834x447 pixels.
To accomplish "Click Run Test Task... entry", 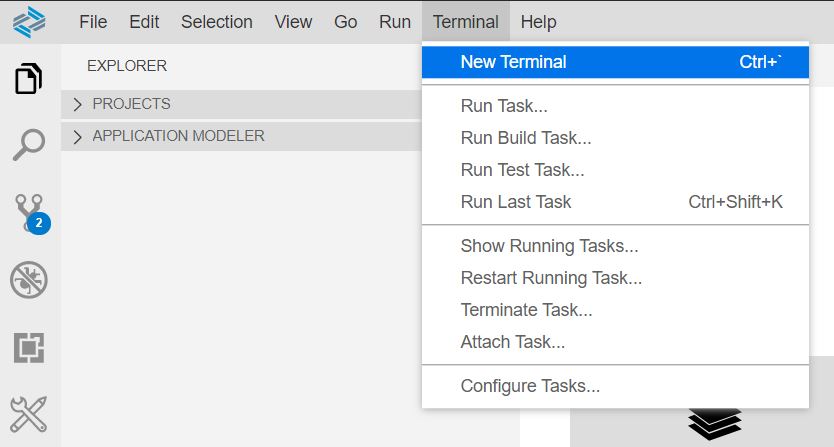I will (522, 170).
